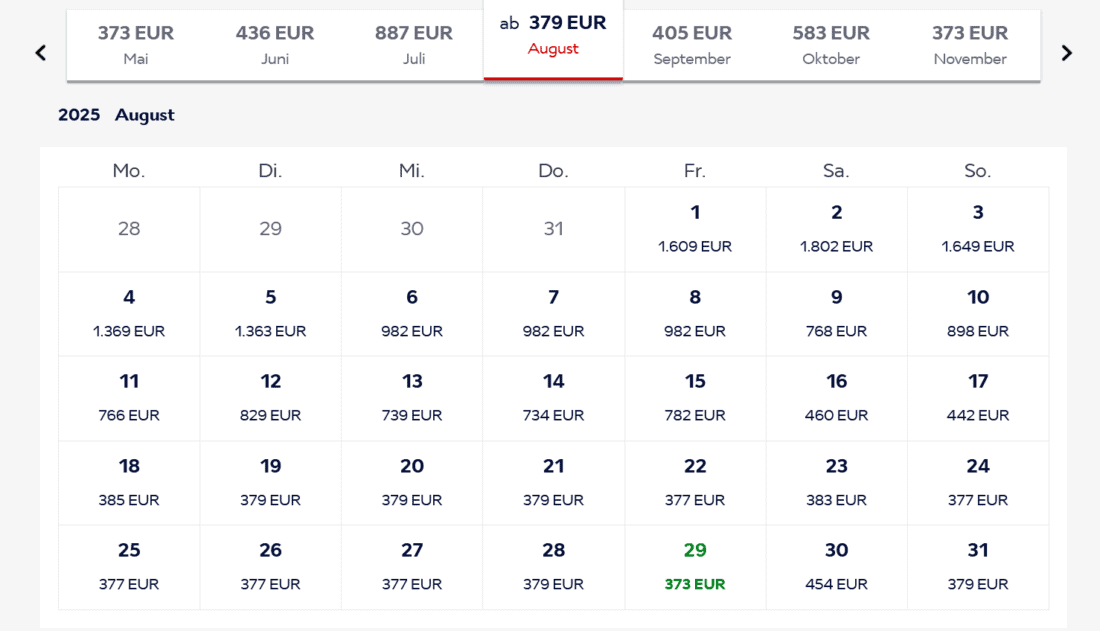Pick August 14 for 734 EUR
The image size is (1100, 631).
tap(554, 398)
